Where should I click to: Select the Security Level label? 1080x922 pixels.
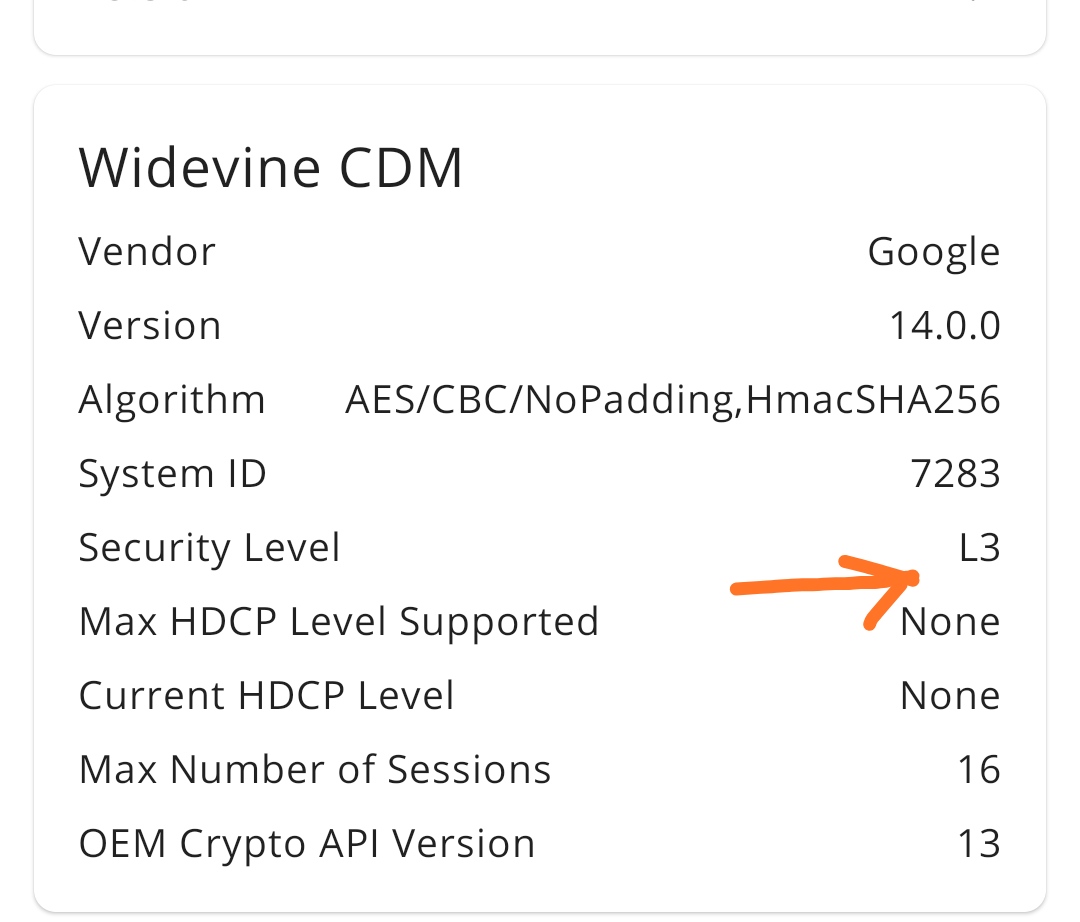pos(209,549)
